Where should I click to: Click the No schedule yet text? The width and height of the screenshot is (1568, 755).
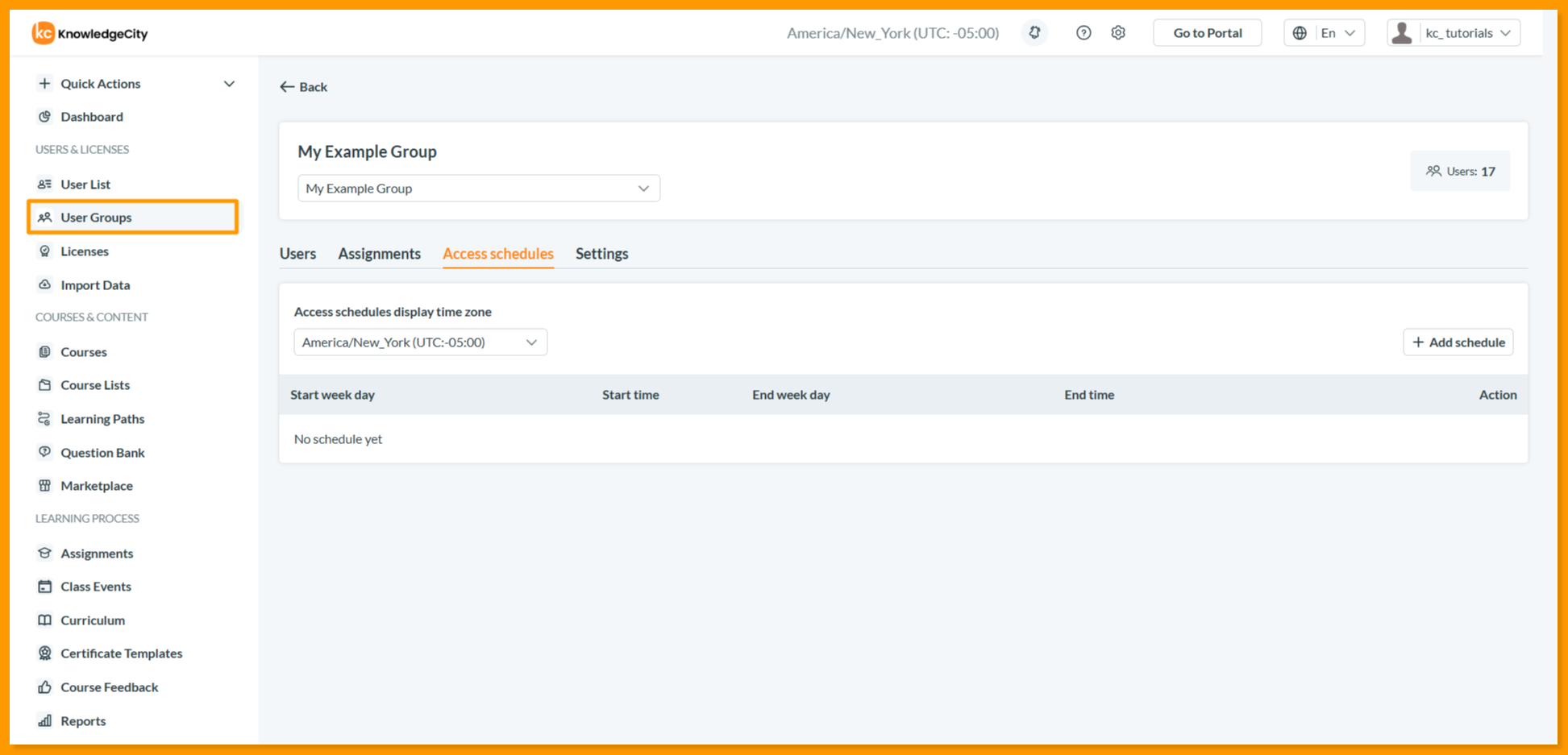pos(338,438)
